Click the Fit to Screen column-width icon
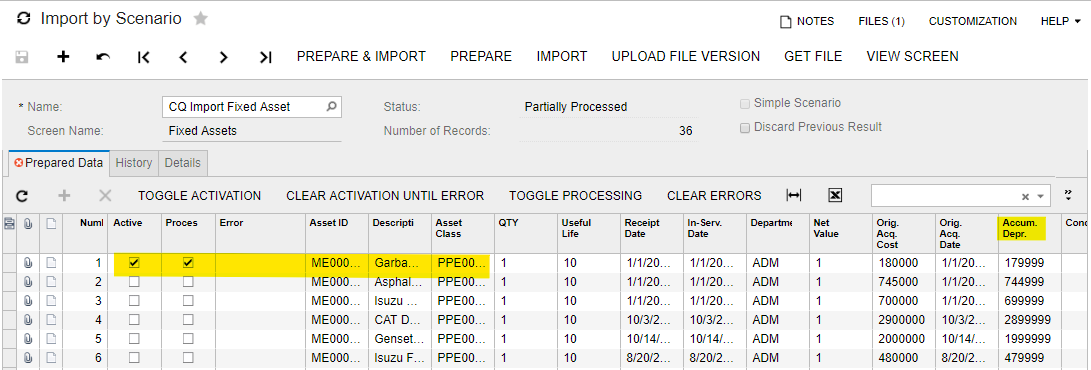Viewport: 1091px width, 370px height. tap(793, 196)
